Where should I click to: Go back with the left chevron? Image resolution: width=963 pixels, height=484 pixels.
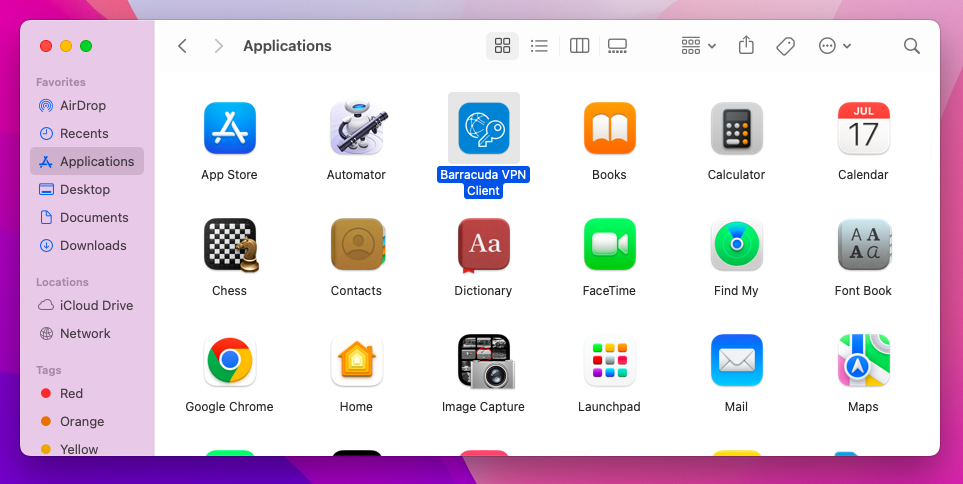[x=182, y=46]
